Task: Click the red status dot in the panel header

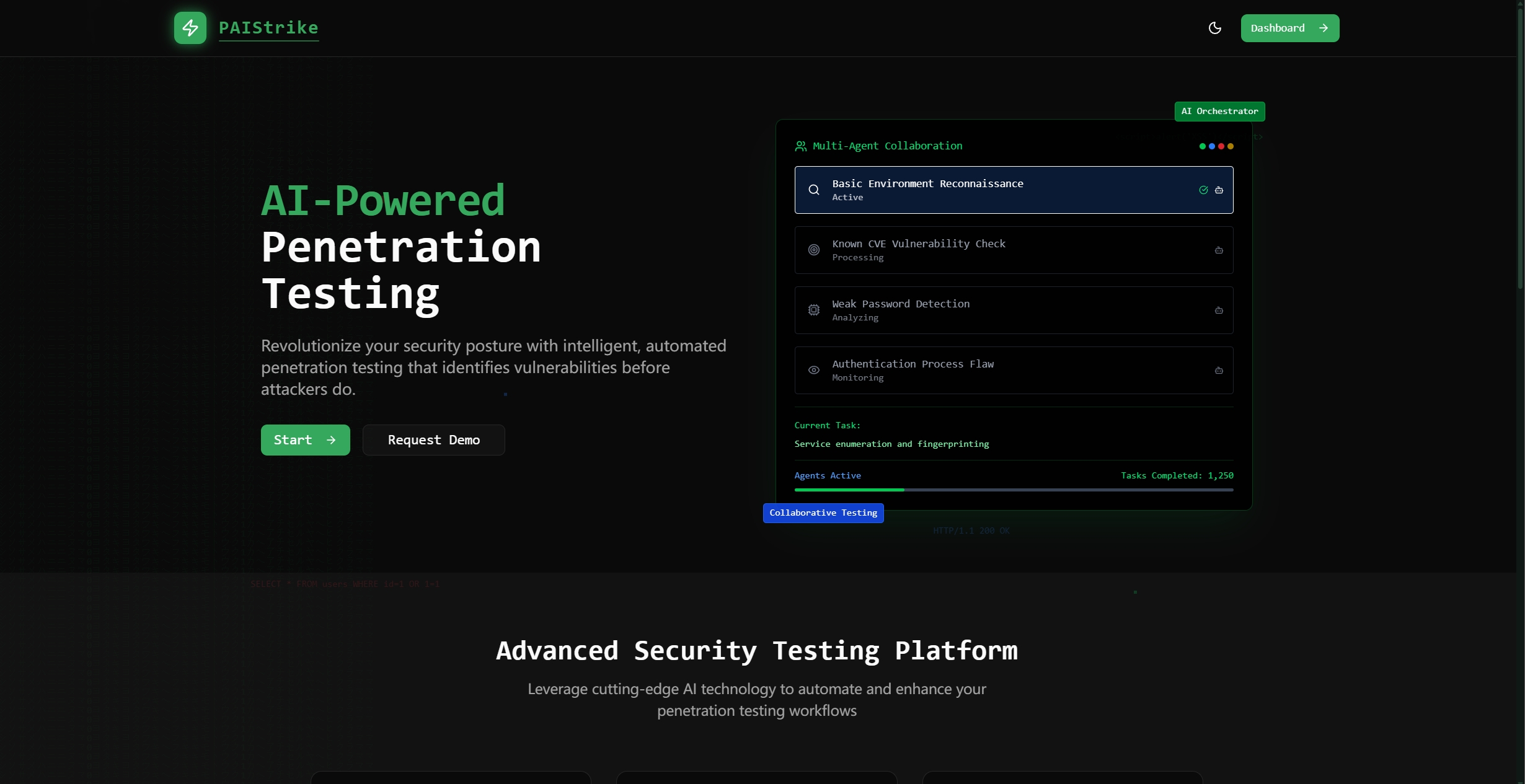Action: pyautogui.click(x=1221, y=146)
